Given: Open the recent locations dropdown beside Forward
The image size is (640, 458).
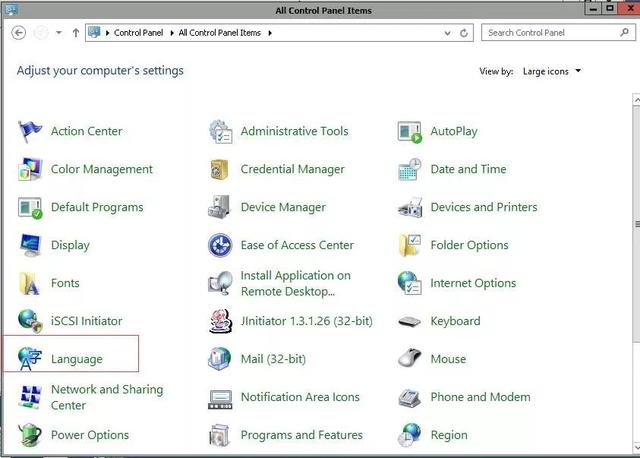Looking at the screenshot, I should (59, 33).
